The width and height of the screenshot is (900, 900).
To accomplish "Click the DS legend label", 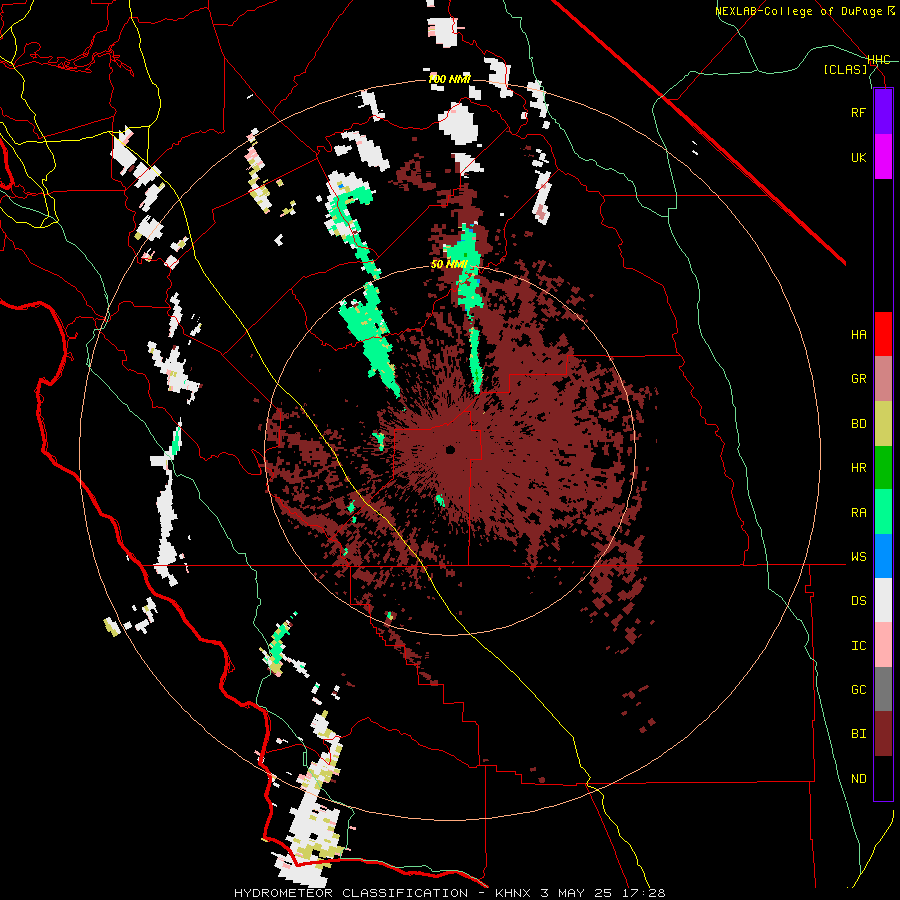I will pos(858,600).
